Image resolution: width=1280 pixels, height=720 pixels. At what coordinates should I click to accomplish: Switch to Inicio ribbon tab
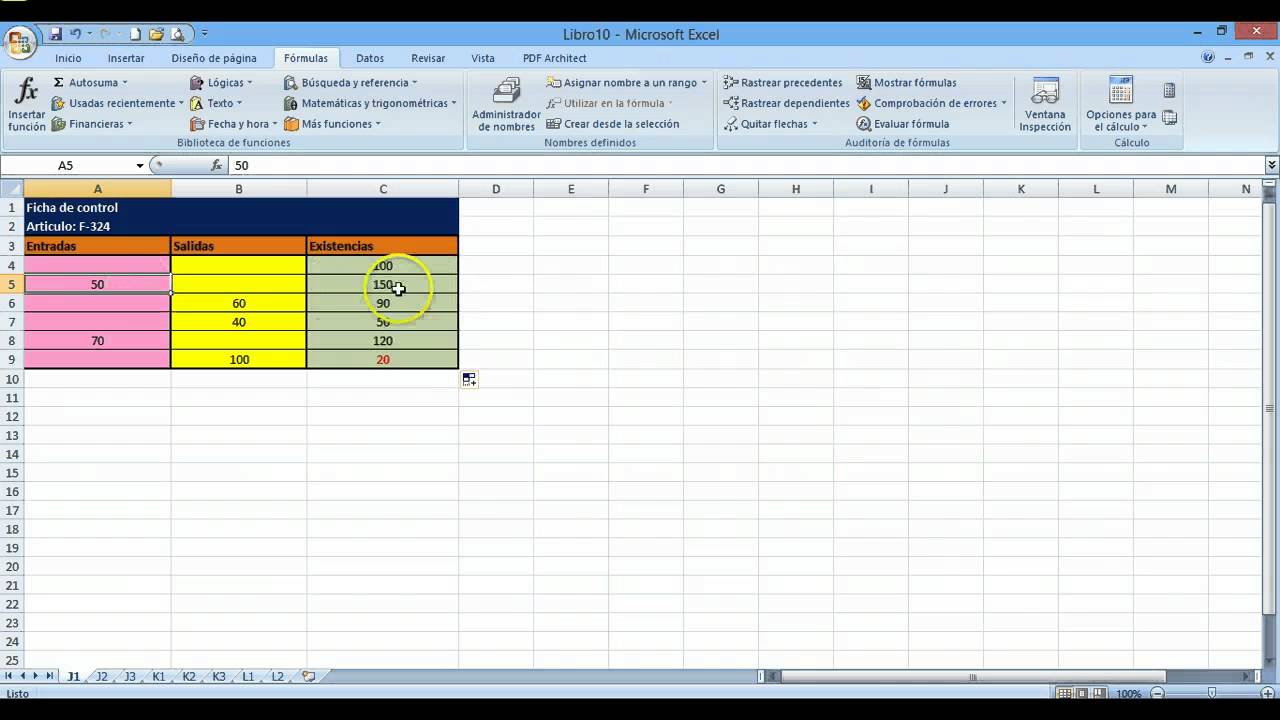[x=69, y=58]
